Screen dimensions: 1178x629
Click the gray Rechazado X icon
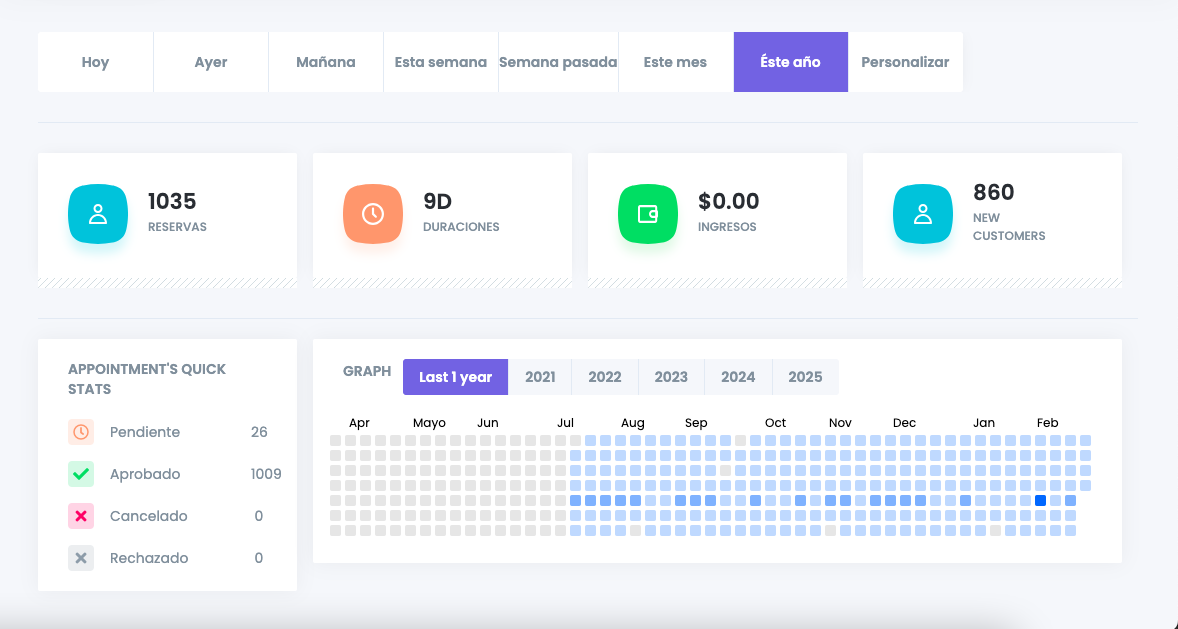[81, 558]
